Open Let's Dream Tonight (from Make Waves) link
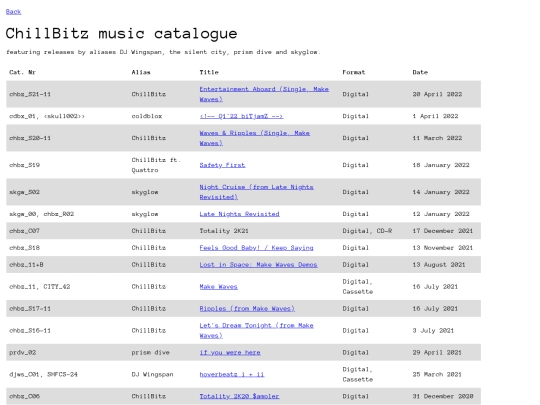Image resolution: width=540 pixels, height=405 pixels. tap(256, 330)
